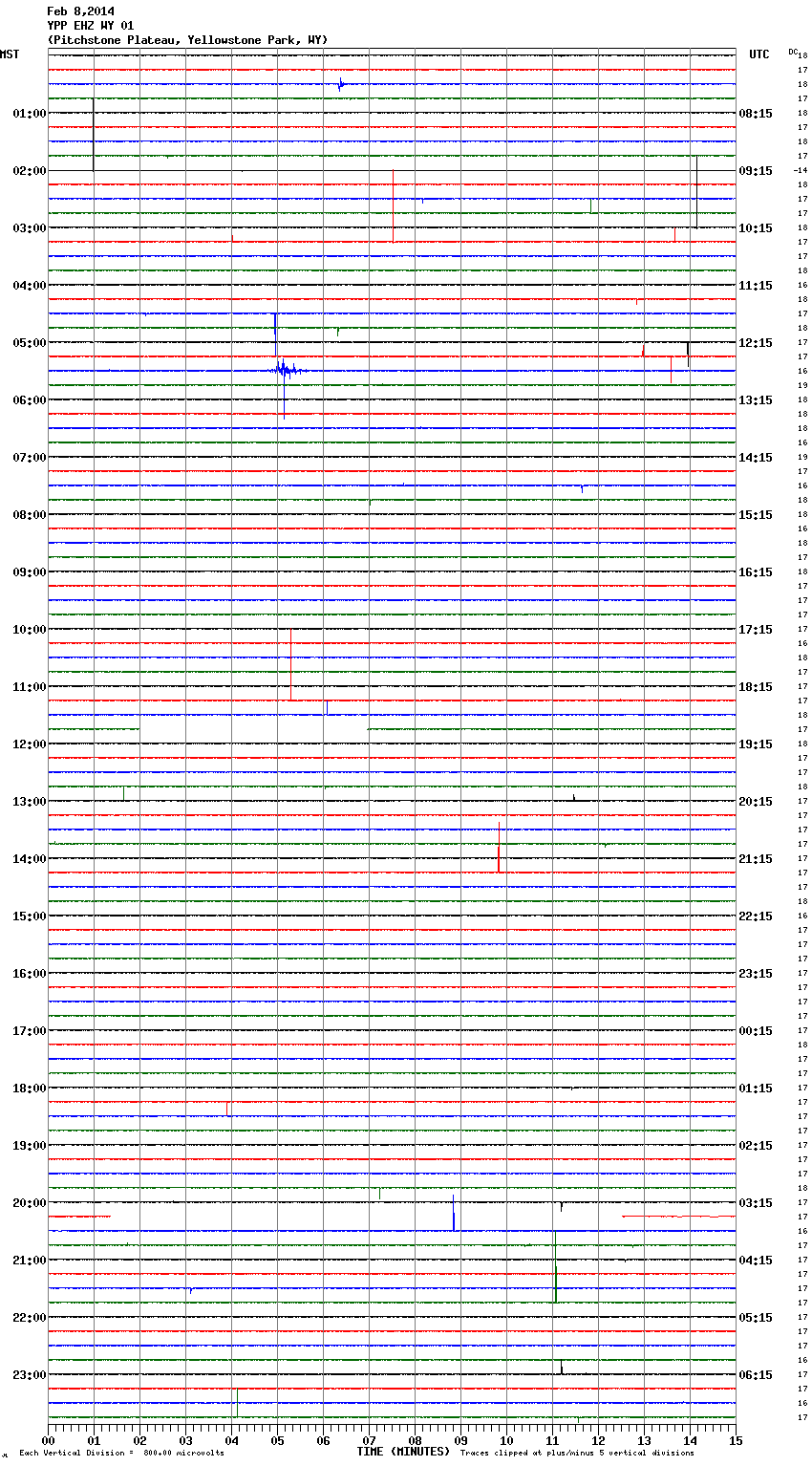Select the 19:00 MST row label
Screen dimensions: 812x1466
30,1146
